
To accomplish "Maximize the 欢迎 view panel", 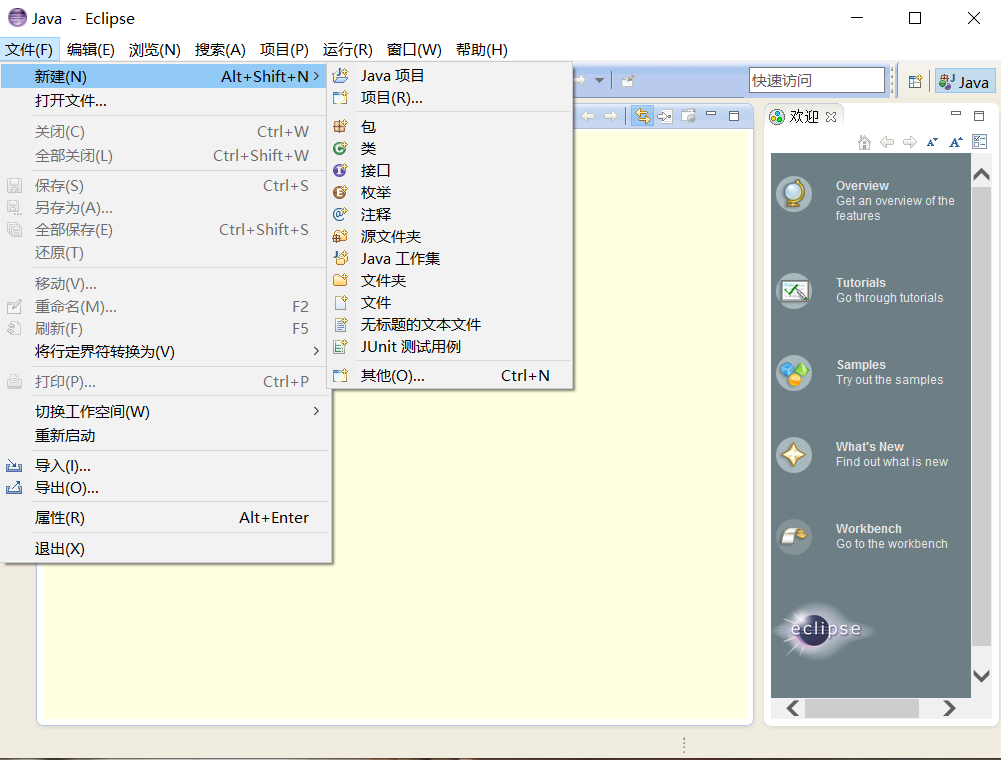I will click(979, 116).
